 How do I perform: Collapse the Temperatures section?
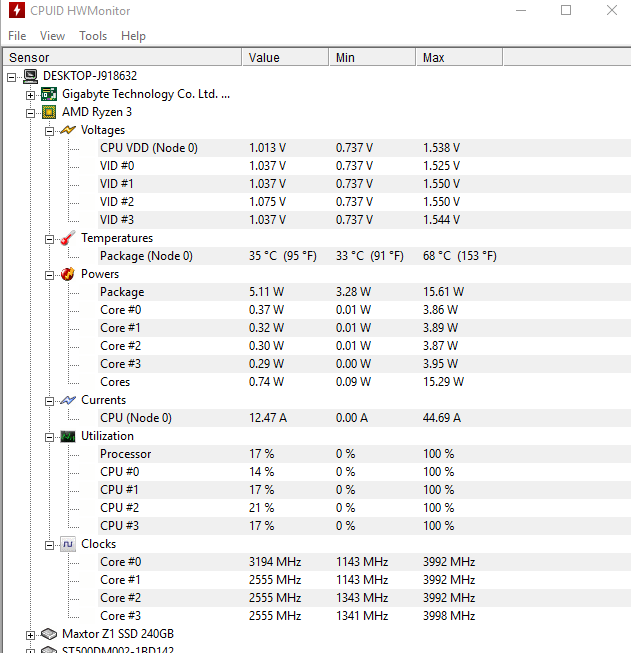[50, 239]
